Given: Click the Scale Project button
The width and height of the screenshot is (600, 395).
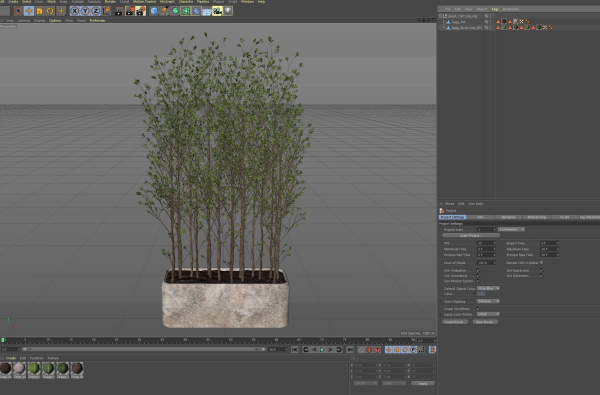Looking at the screenshot, I should (x=471, y=235).
